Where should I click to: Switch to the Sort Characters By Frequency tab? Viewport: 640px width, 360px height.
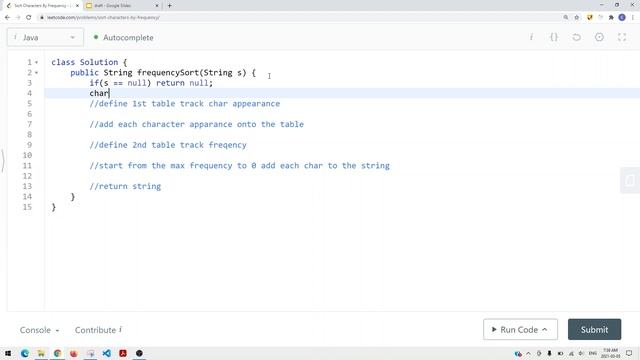coord(42,6)
